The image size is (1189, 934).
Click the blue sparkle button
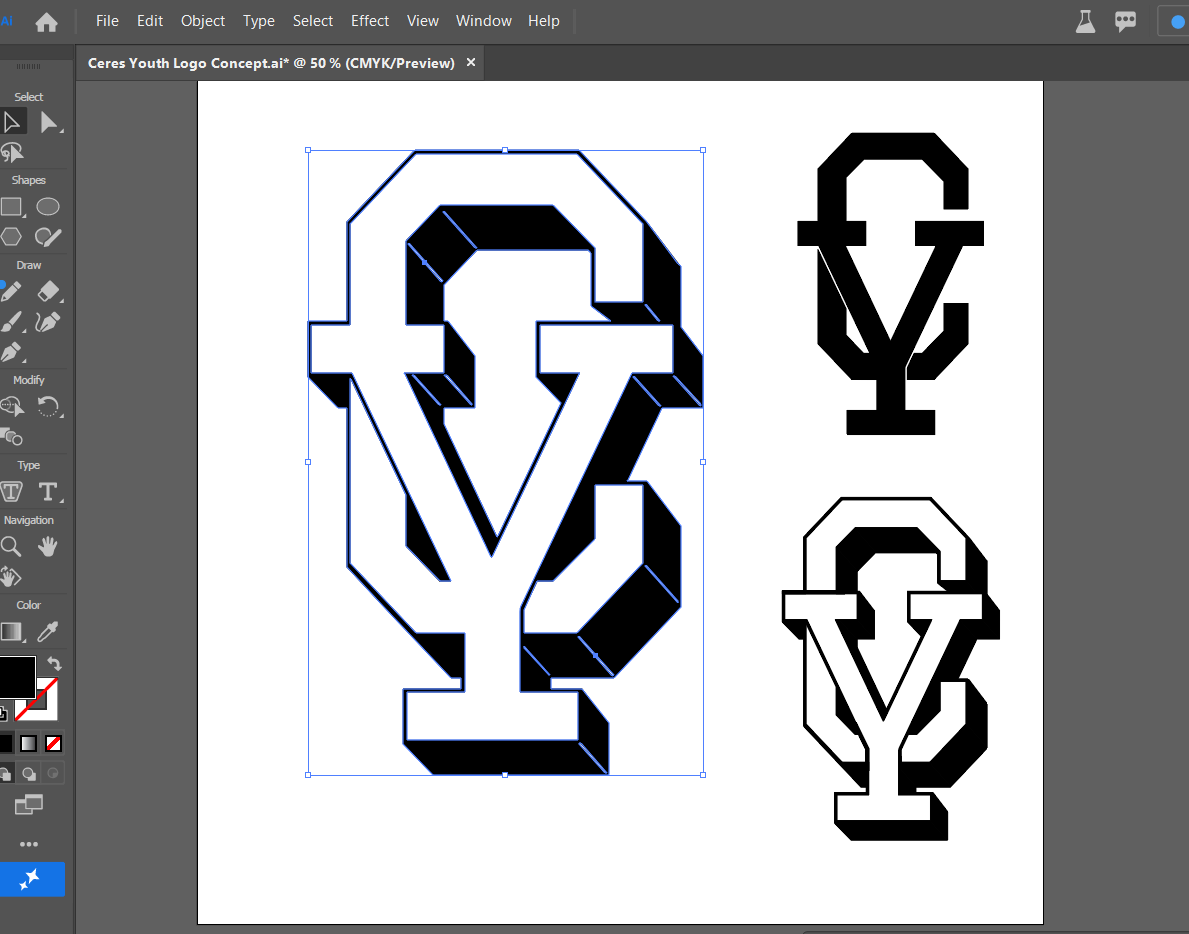tap(31, 879)
